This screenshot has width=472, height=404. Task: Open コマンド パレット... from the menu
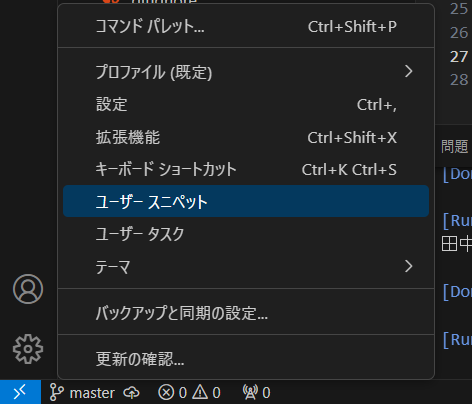click(246, 27)
